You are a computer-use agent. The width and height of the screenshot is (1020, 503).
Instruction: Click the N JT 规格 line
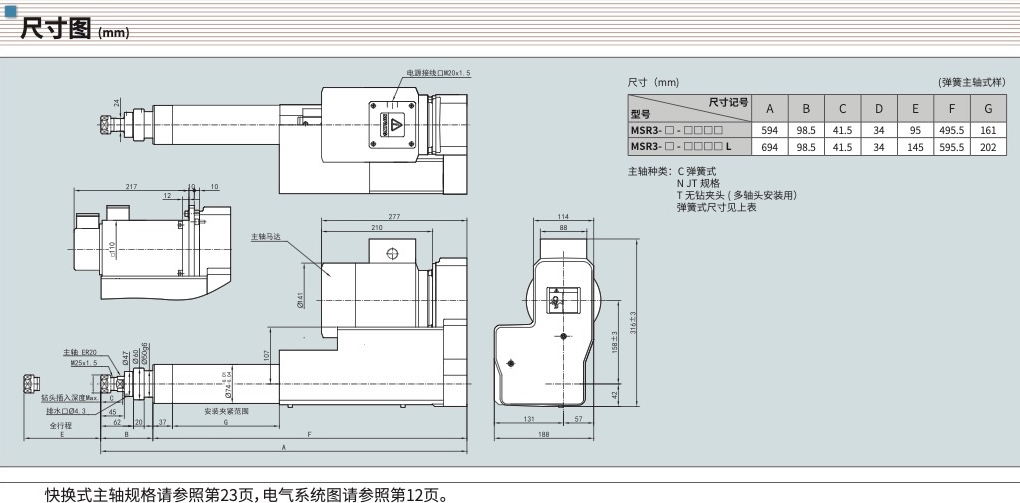point(697,184)
